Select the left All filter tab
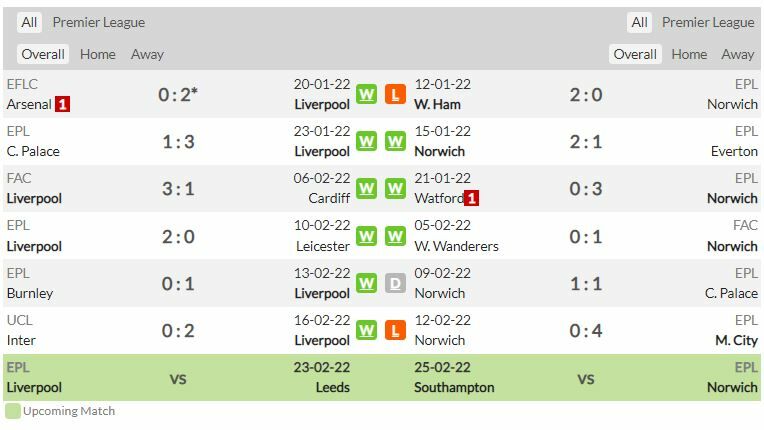This screenshot has width=764, height=430. click(x=30, y=22)
